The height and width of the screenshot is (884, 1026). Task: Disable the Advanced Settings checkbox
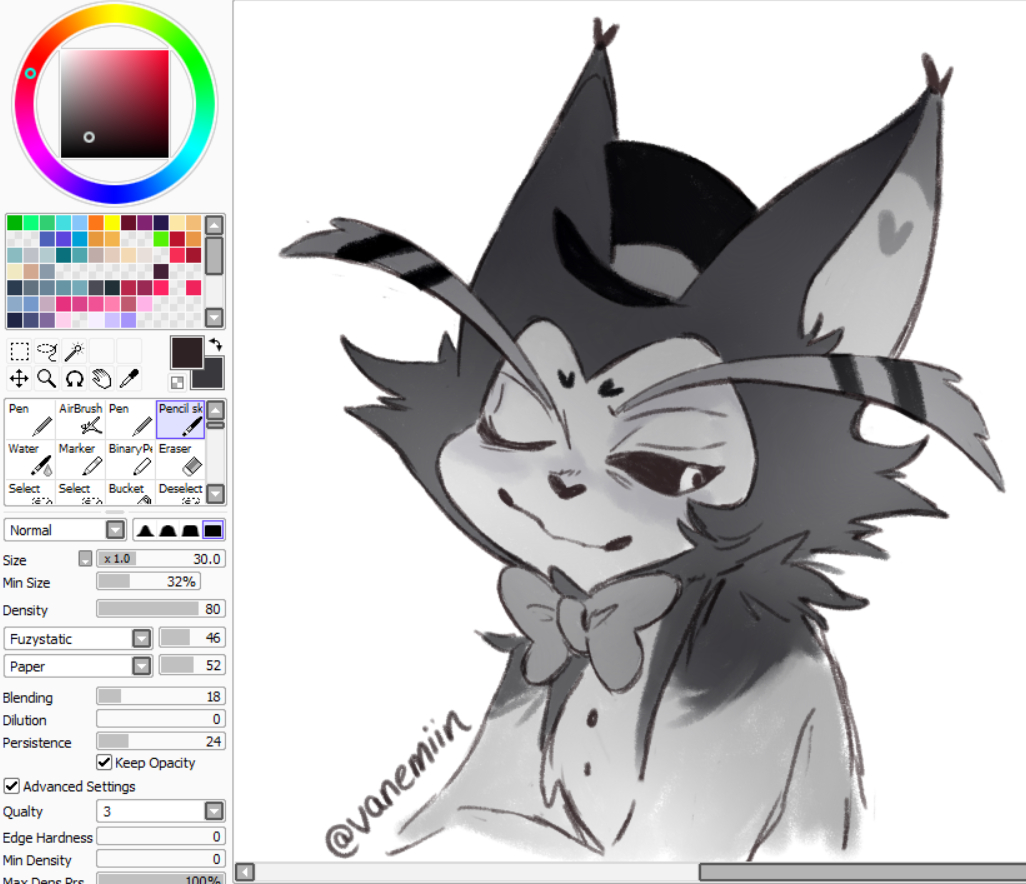(x=12, y=787)
